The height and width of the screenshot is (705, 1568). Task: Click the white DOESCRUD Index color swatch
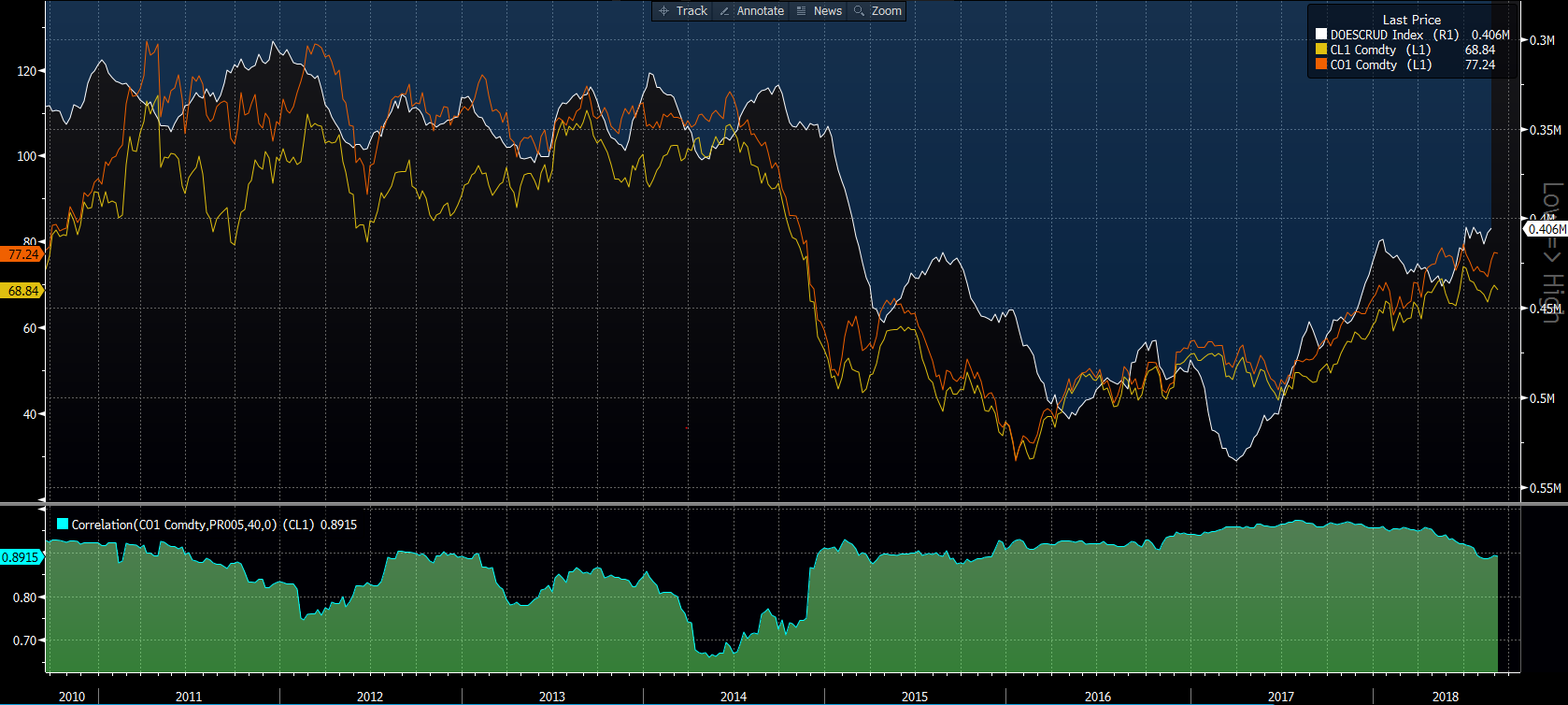1321,35
